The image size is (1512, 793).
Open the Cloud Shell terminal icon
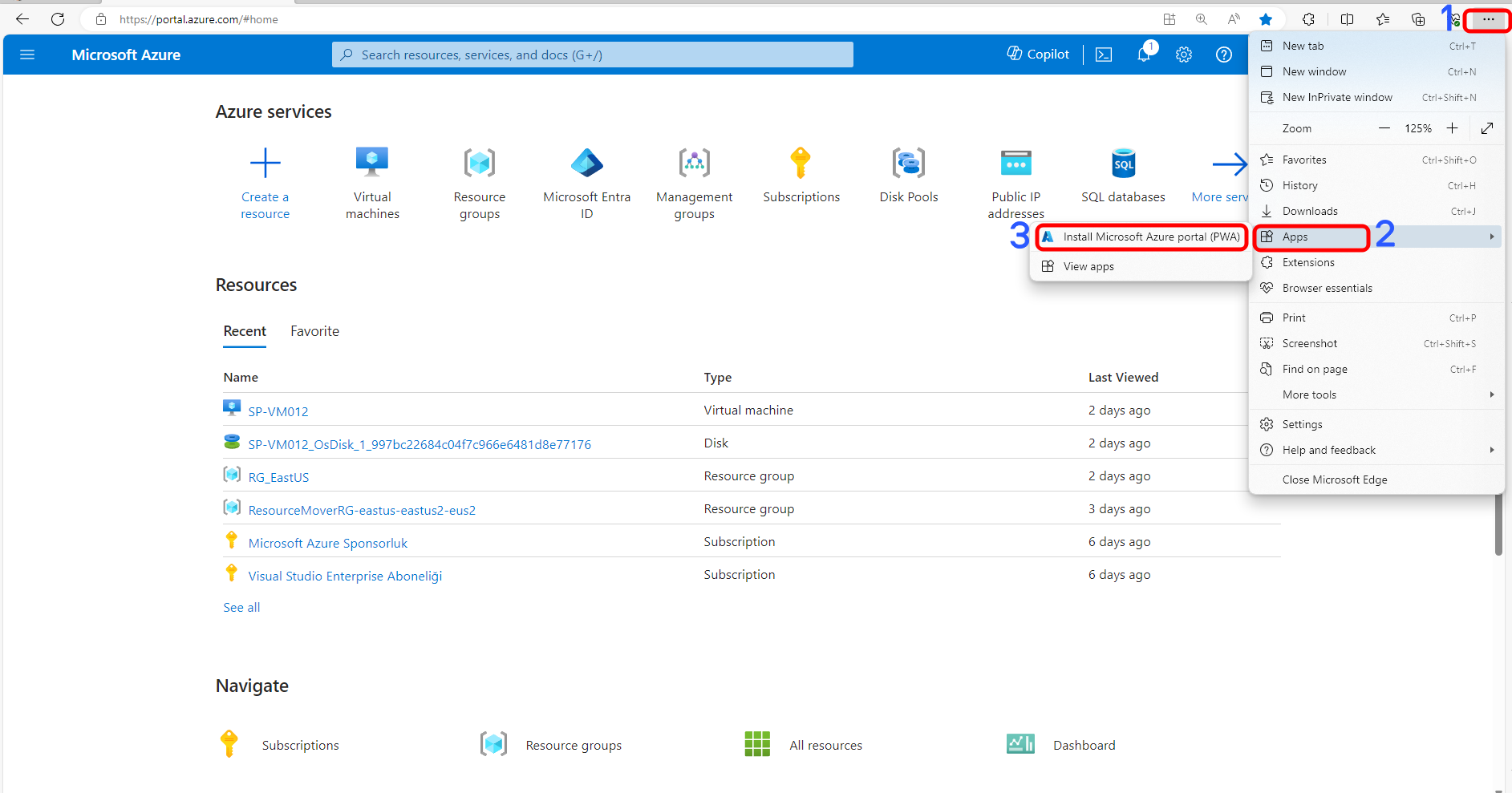tap(1103, 54)
